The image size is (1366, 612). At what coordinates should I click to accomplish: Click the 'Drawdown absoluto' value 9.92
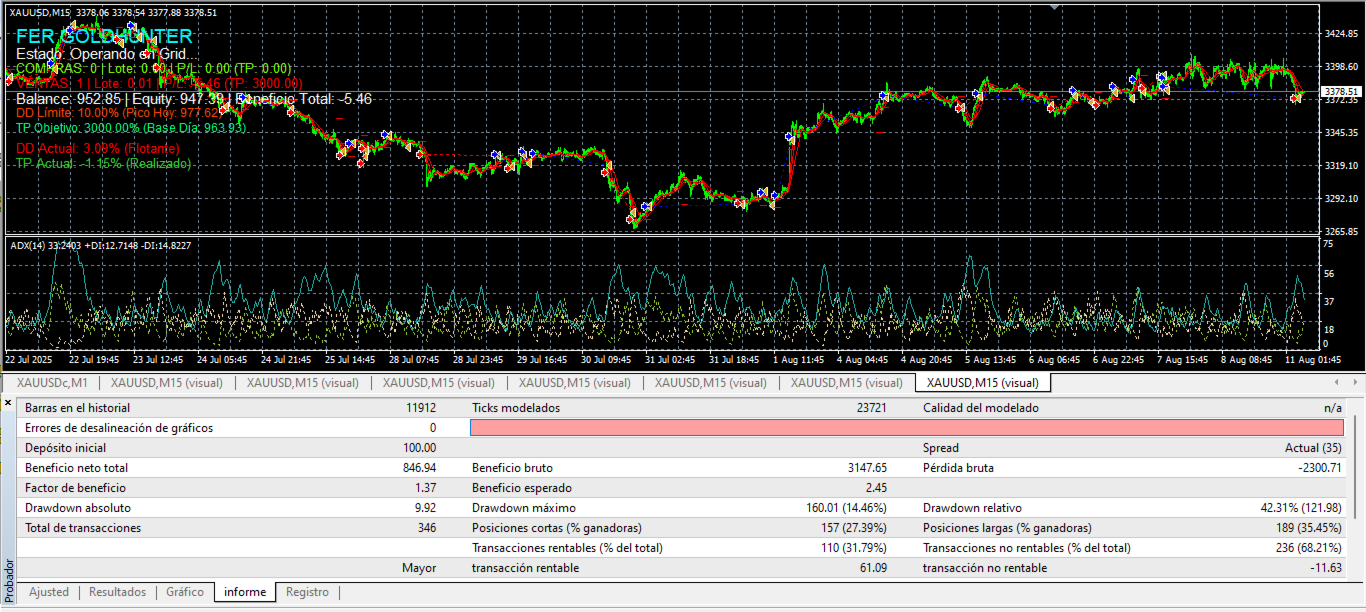click(x=426, y=508)
